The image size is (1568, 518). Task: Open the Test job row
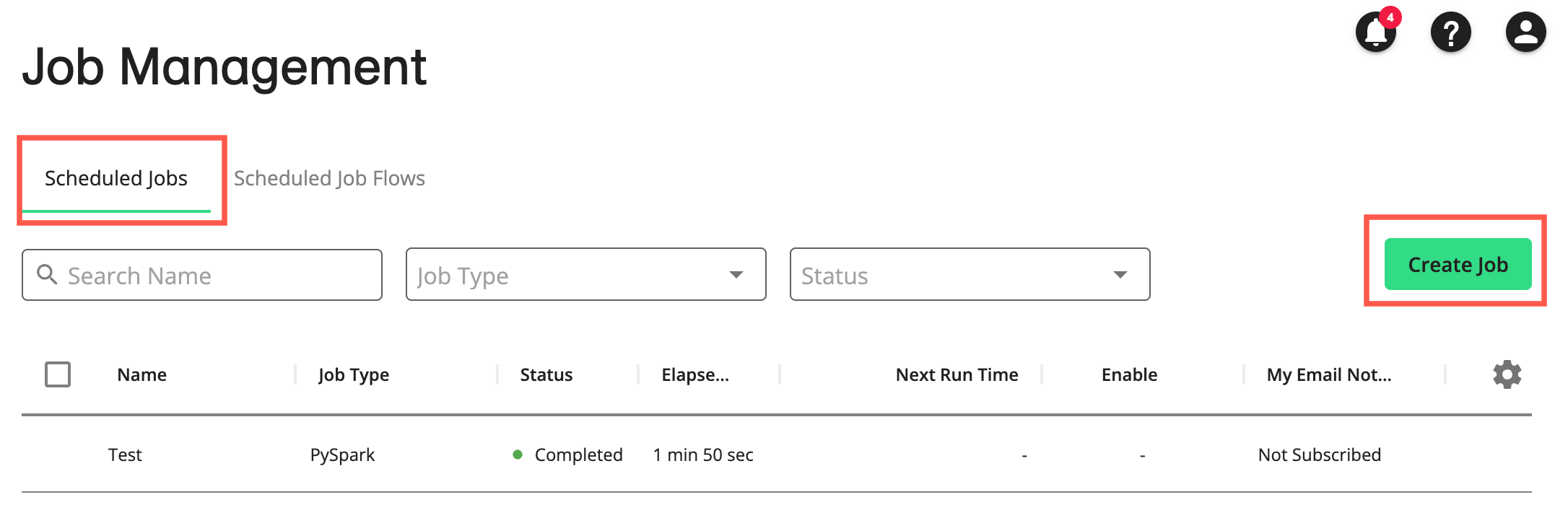pyautogui.click(x=126, y=455)
